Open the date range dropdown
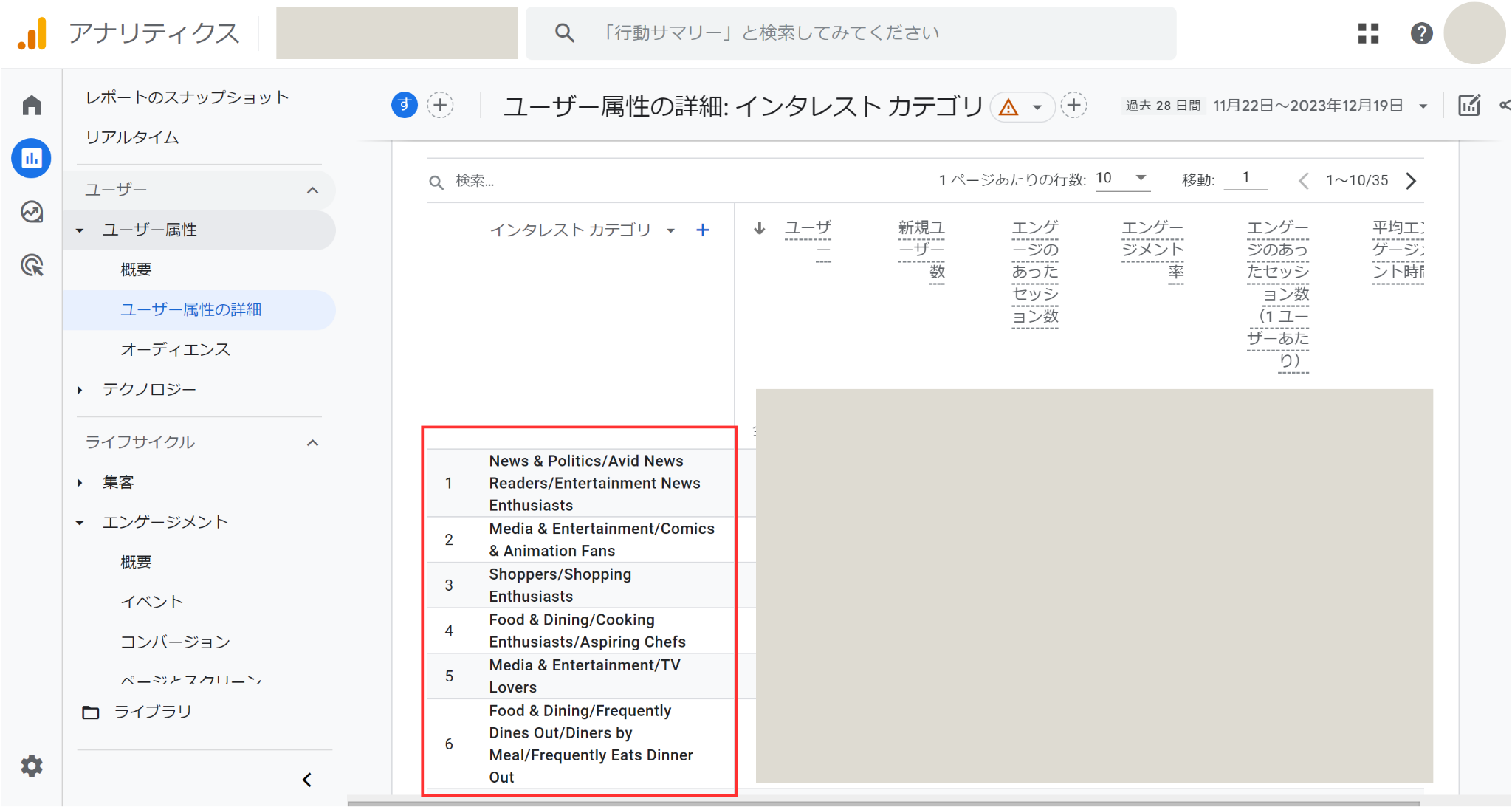Viewport: 1512px width, 807px height. [1423, 106]
